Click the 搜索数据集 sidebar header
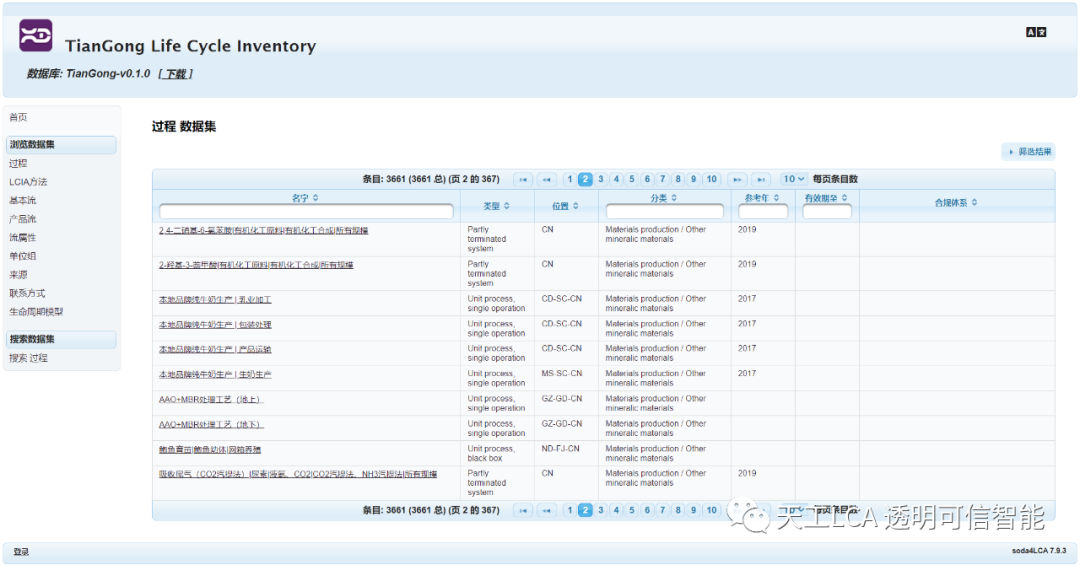This screenshot has height=565, width=1080. (x=61, y=339)
